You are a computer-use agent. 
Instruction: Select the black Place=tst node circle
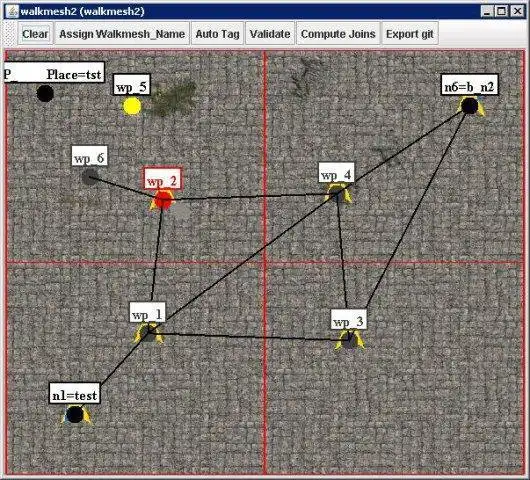tap(45, 93)
